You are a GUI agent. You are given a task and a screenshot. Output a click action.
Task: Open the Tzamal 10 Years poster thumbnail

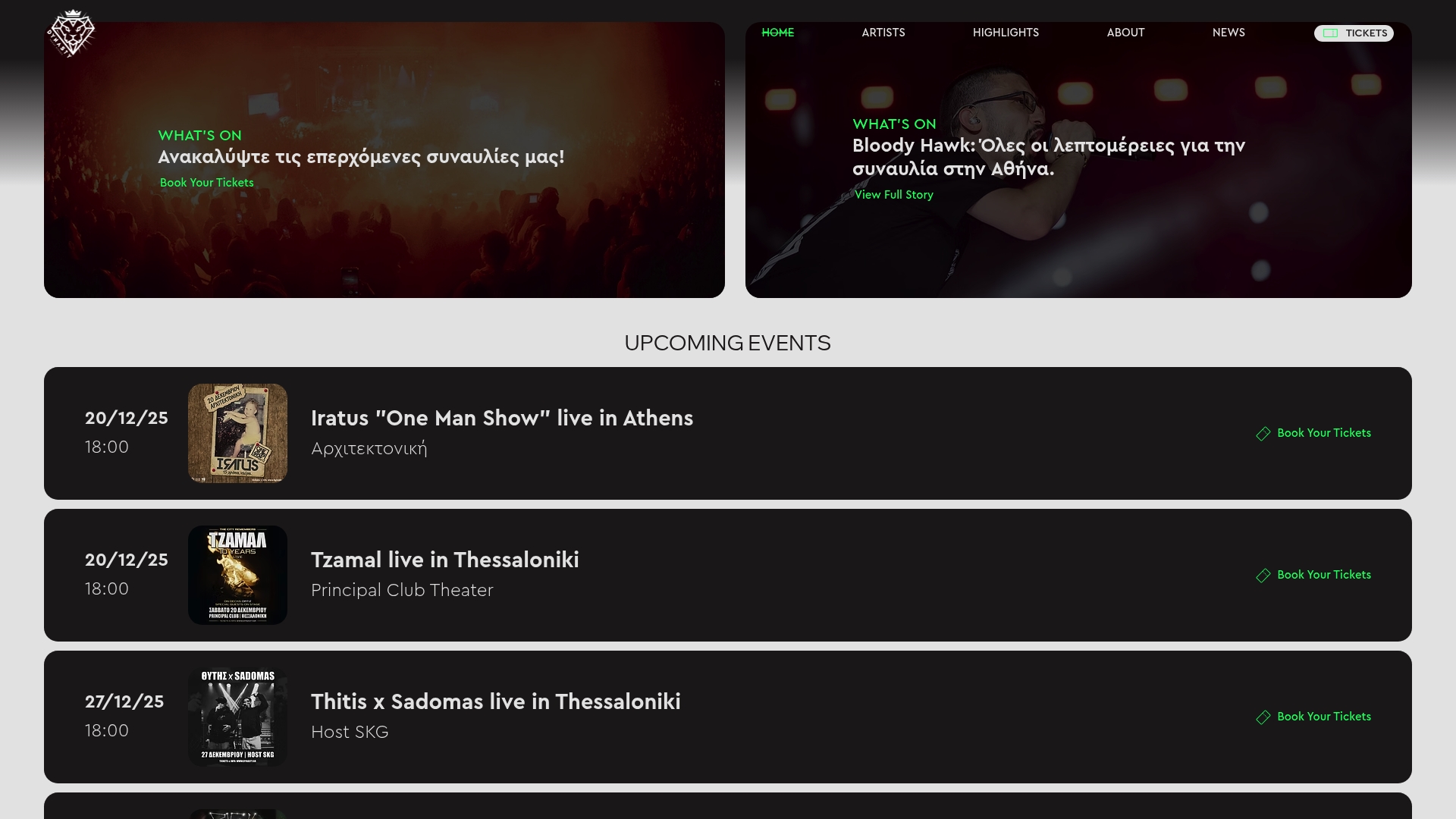(x=237, y=575)
